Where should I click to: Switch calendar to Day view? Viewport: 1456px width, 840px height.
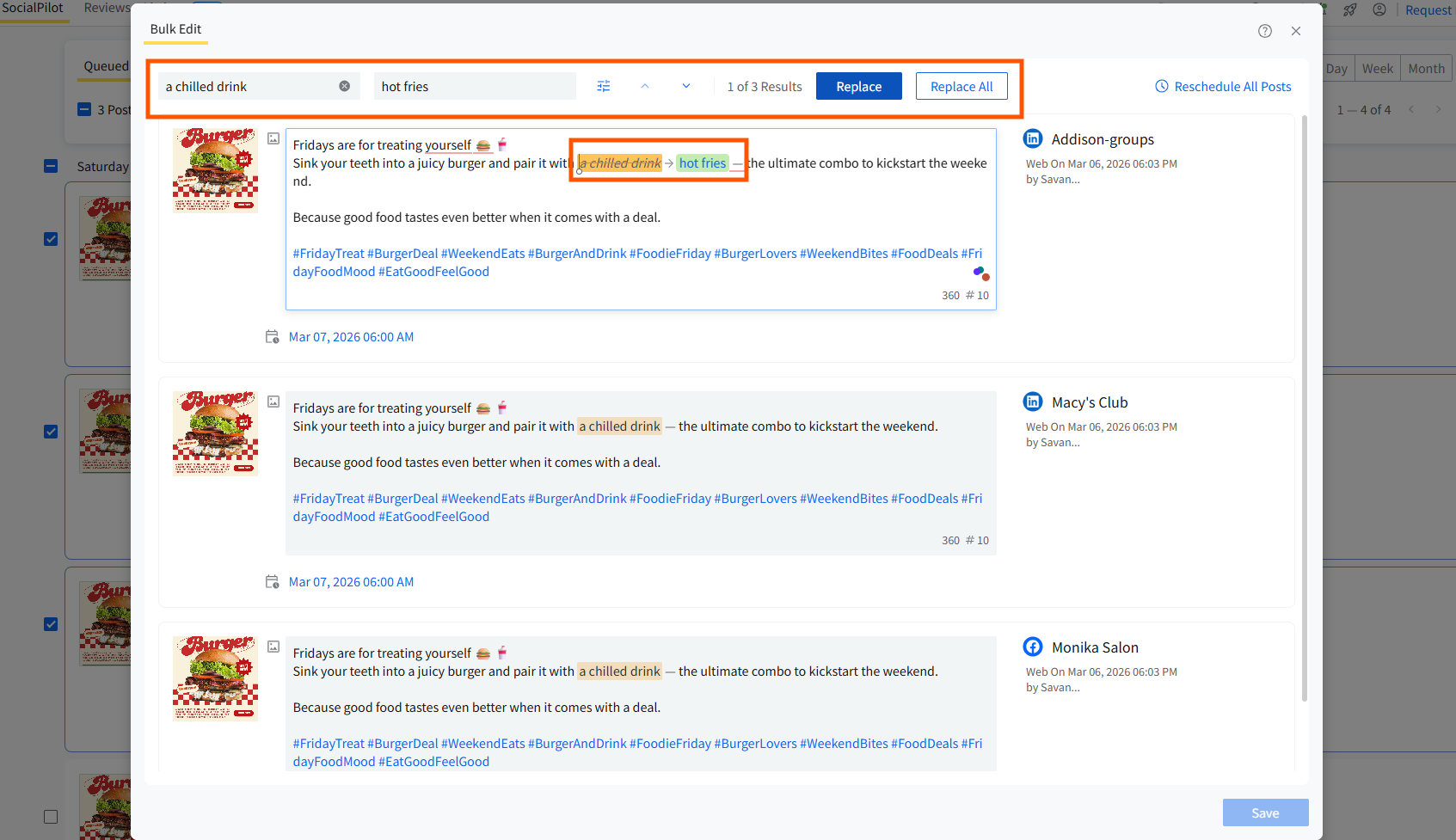tap(1336, 69)
